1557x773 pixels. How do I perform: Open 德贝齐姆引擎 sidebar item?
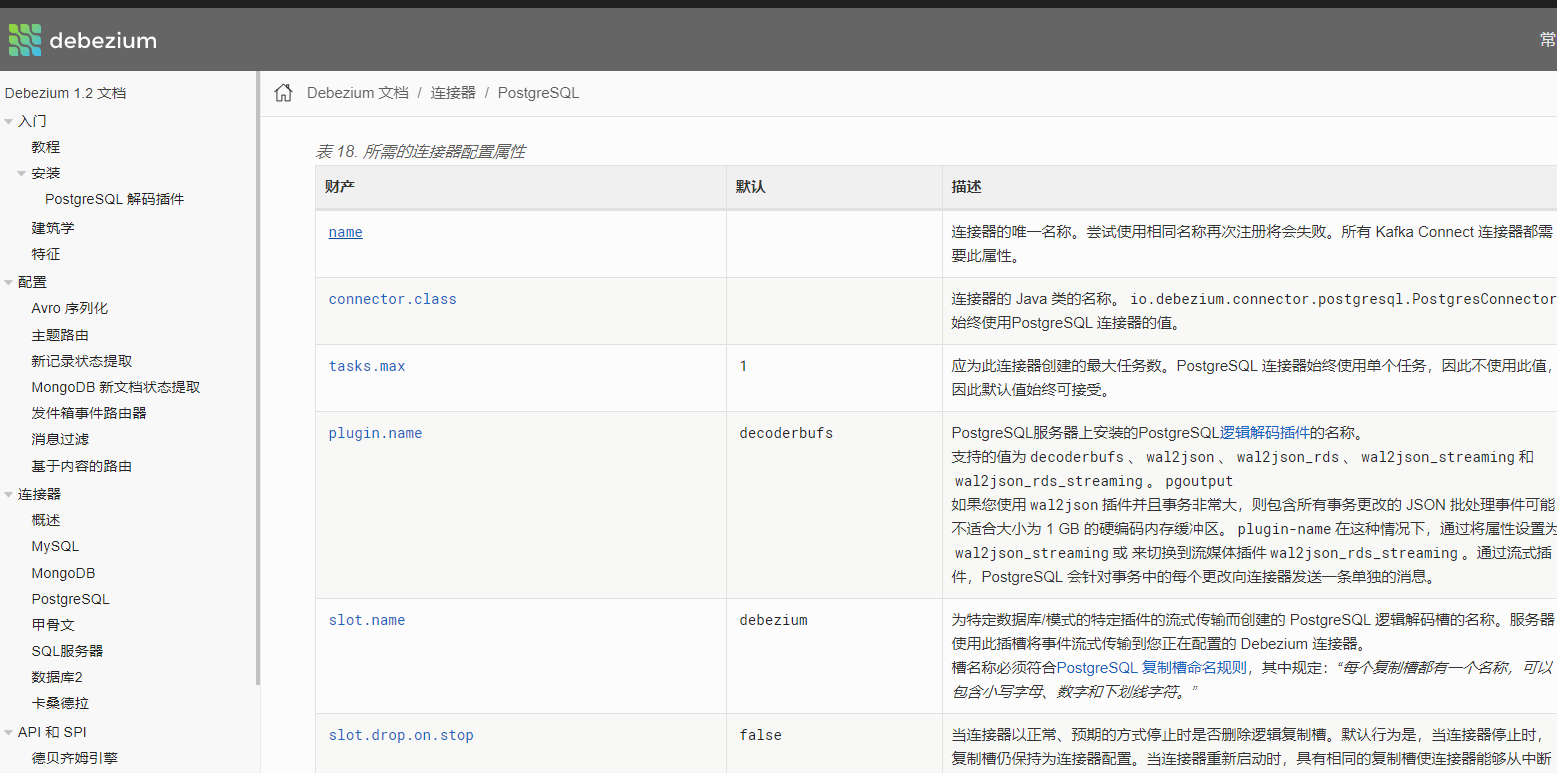coord(75,758)
